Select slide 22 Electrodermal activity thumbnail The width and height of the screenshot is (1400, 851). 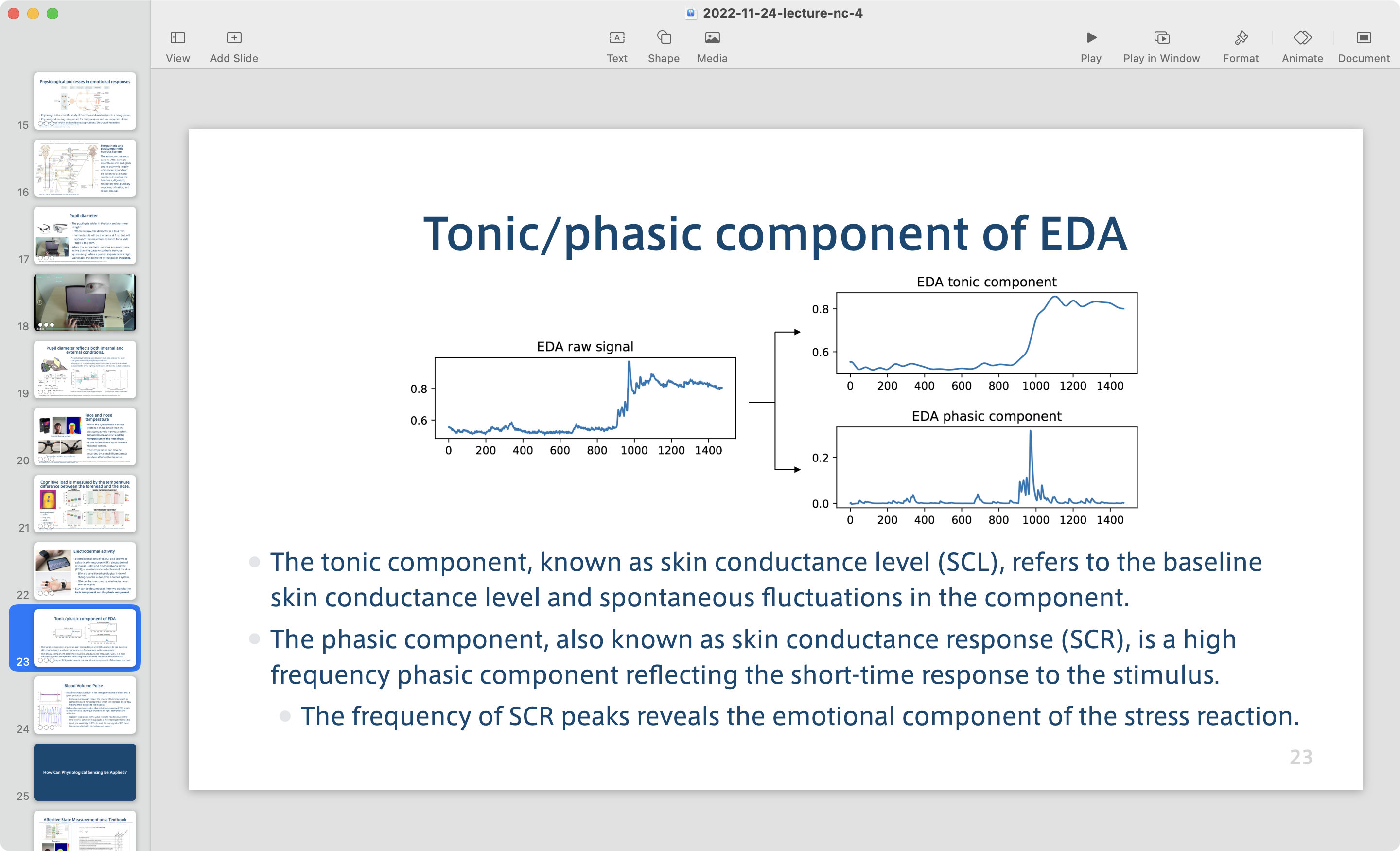coord(85,570)
